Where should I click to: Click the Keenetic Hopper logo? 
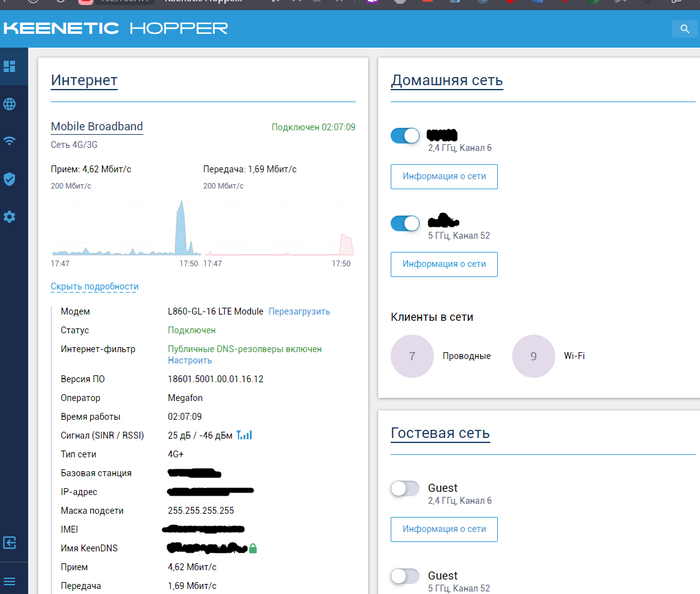coord(116,28)
